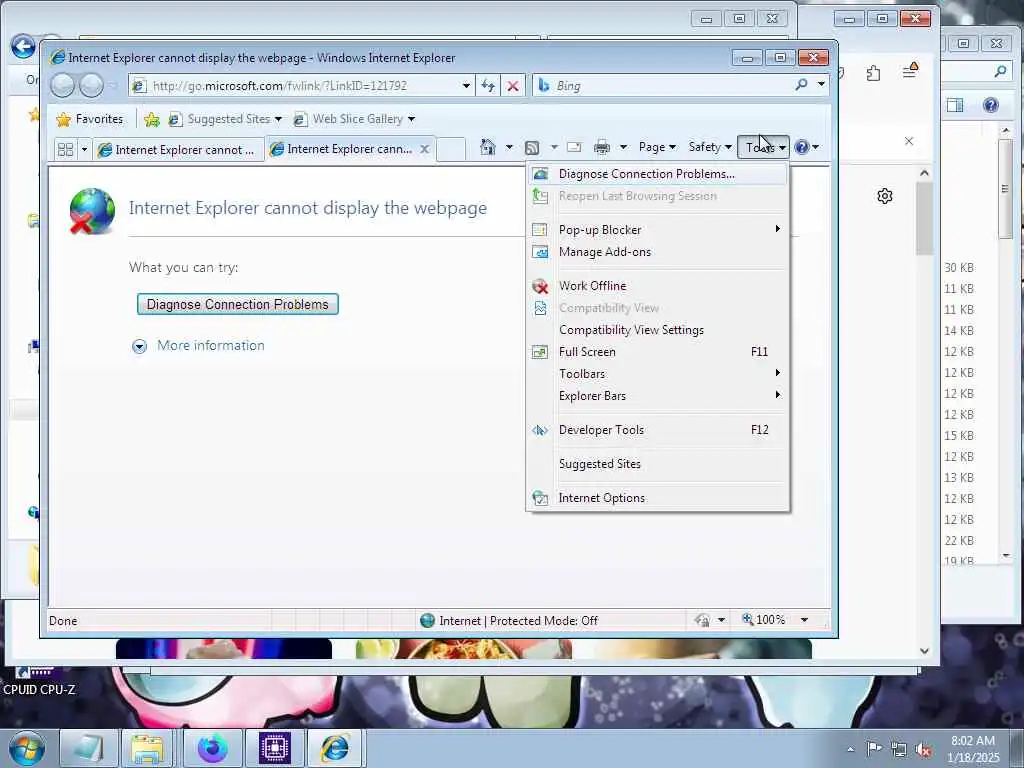Screen dimensions: 1024x768
Task: Click help question icon in background Explorer window
Action: (x=991, y=105)
